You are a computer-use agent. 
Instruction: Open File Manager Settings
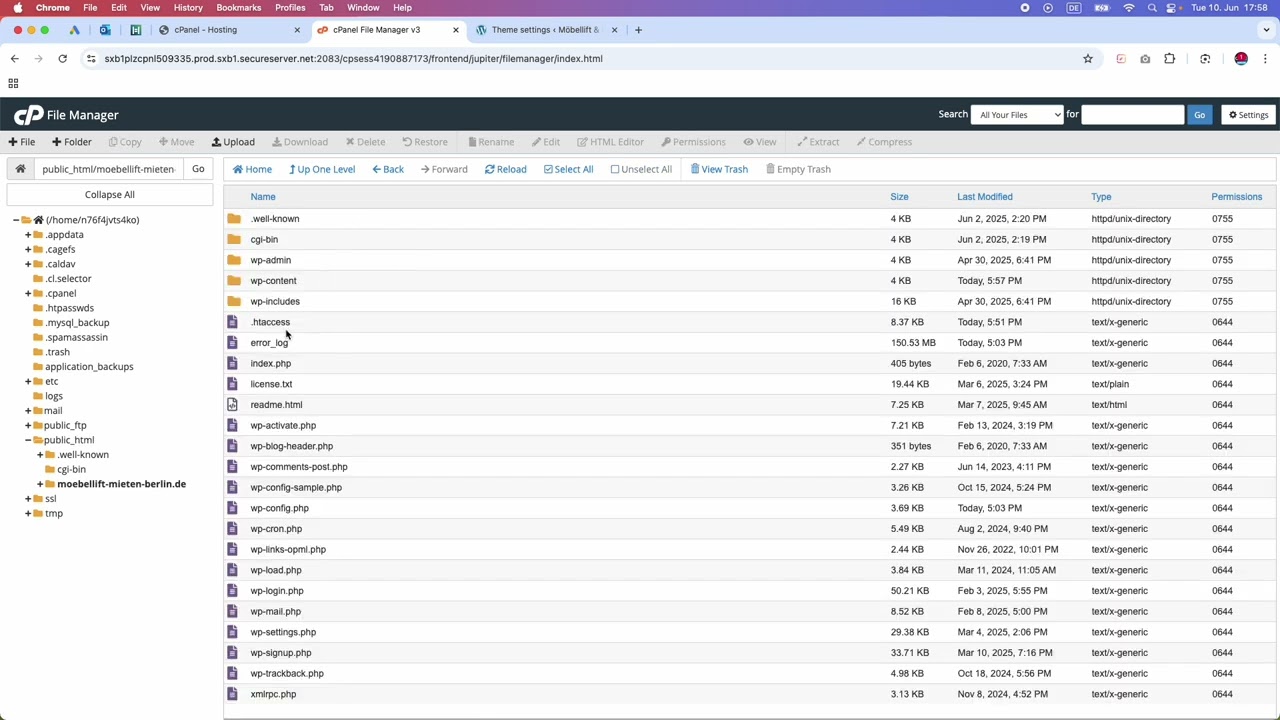point(1249,115)
